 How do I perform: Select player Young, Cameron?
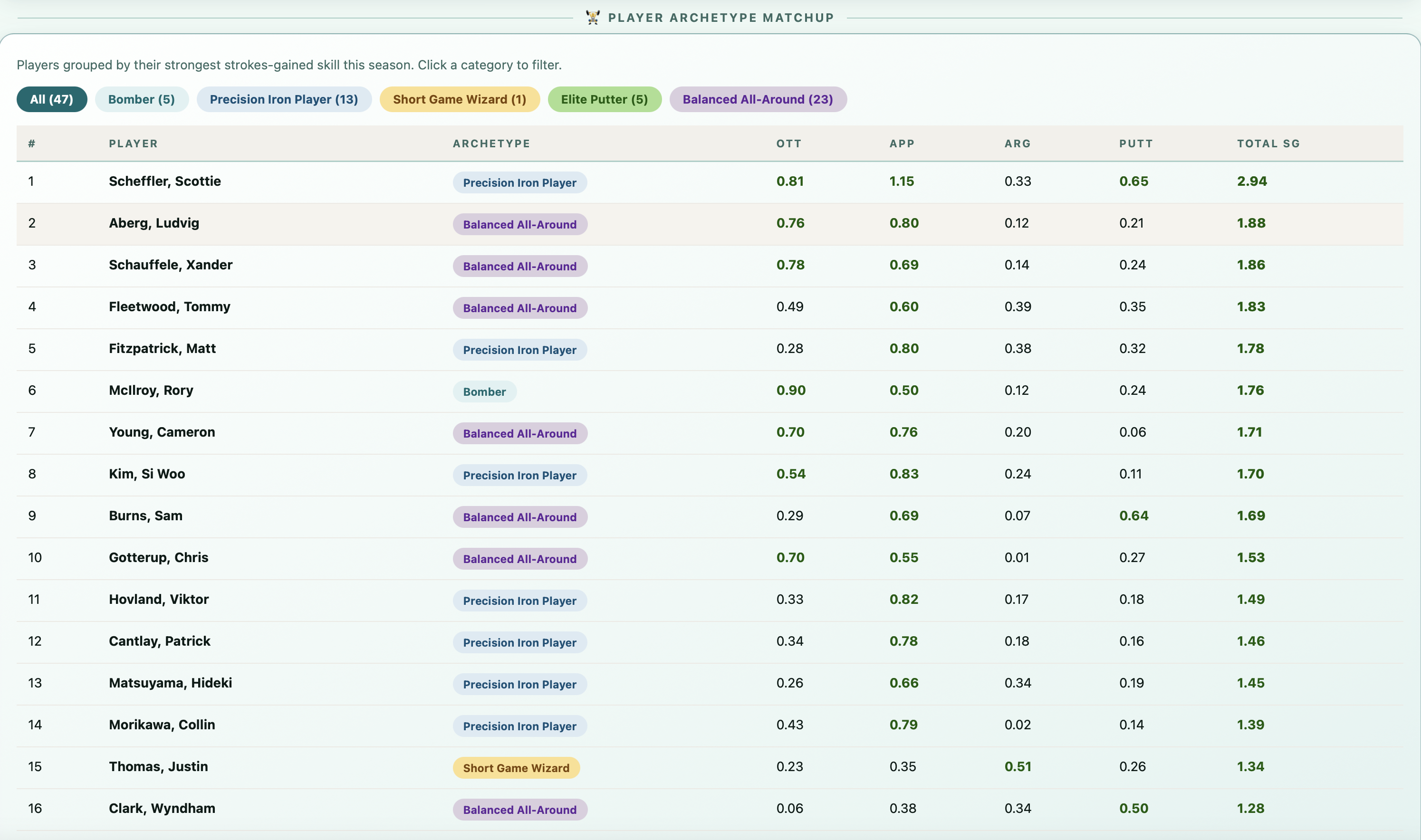pos(162,432)
